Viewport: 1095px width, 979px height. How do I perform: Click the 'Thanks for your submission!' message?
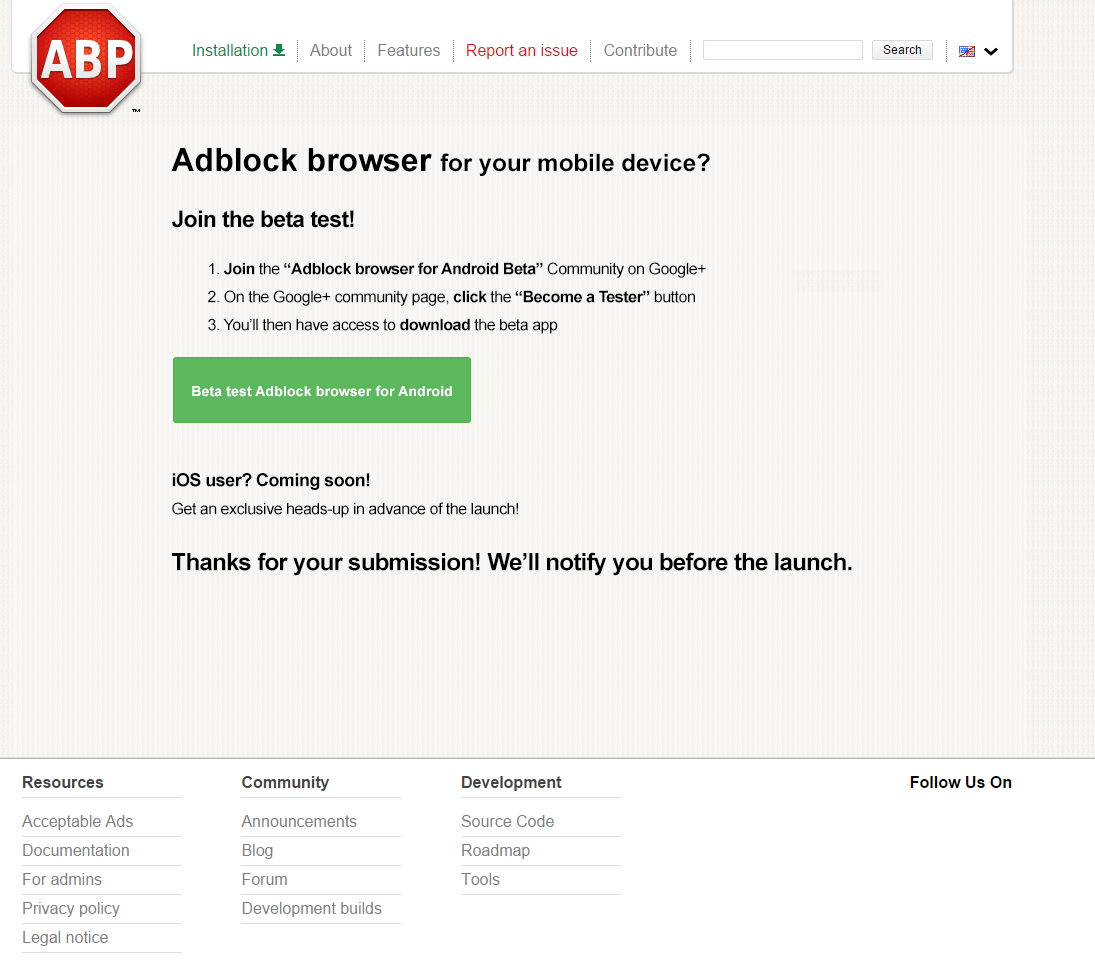pos(512,562)
